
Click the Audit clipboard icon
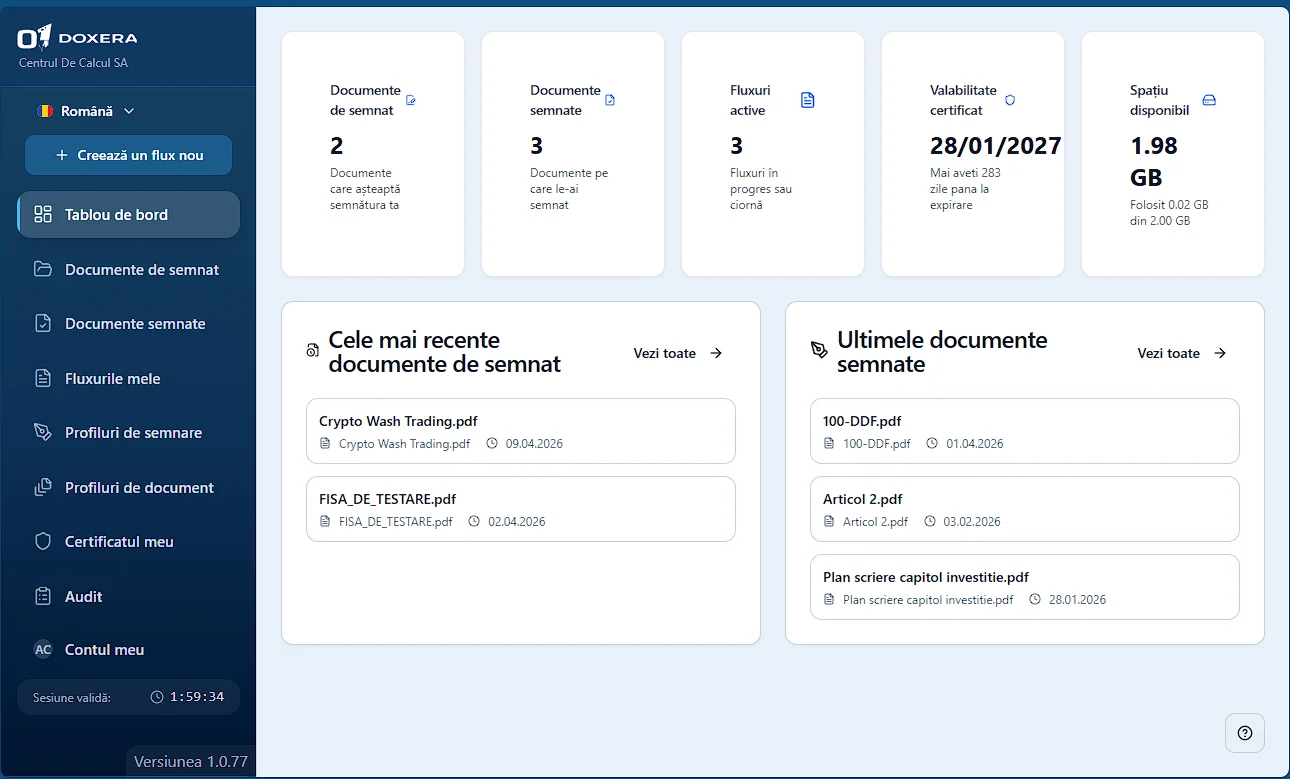(43, 596)
